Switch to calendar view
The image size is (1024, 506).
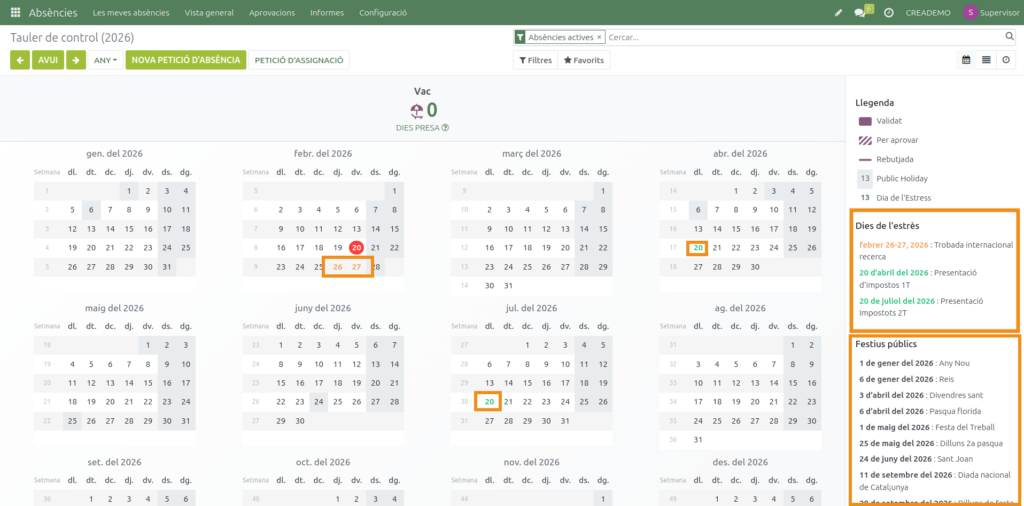coord(967,60)
